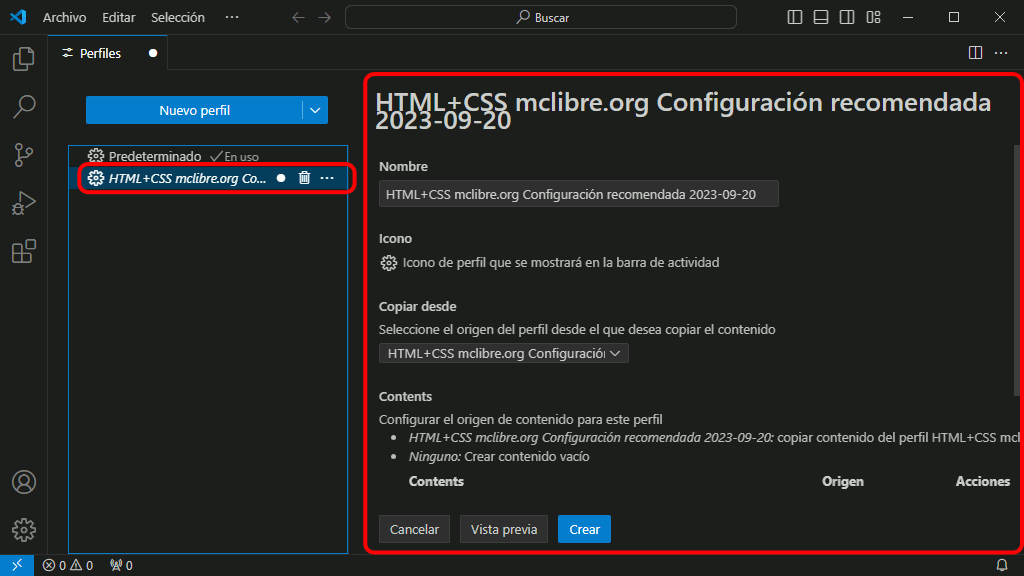
Task: Click the Origen column header
Action: (842, 481)
